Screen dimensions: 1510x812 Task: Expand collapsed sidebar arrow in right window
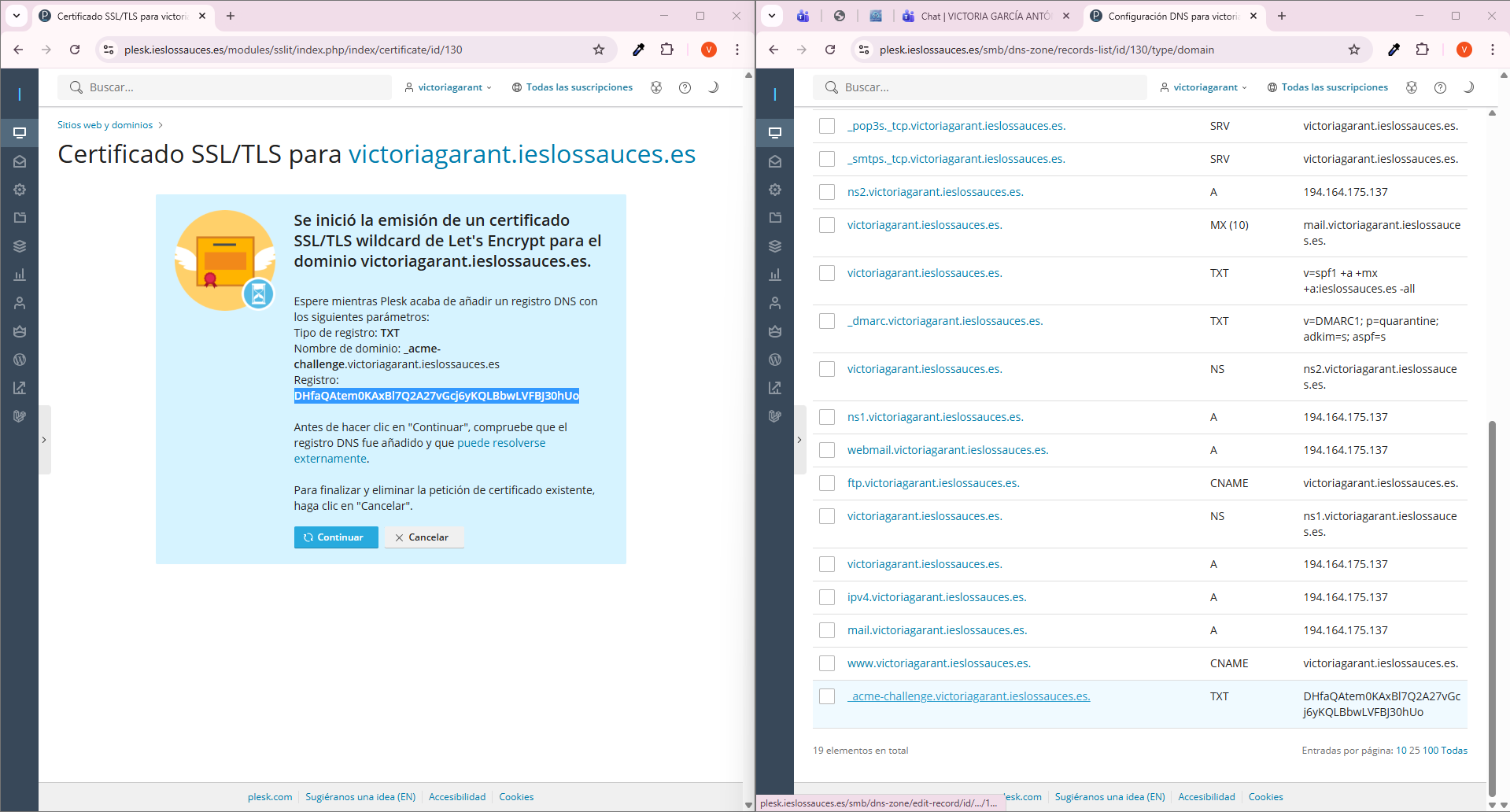pos(799,440)
